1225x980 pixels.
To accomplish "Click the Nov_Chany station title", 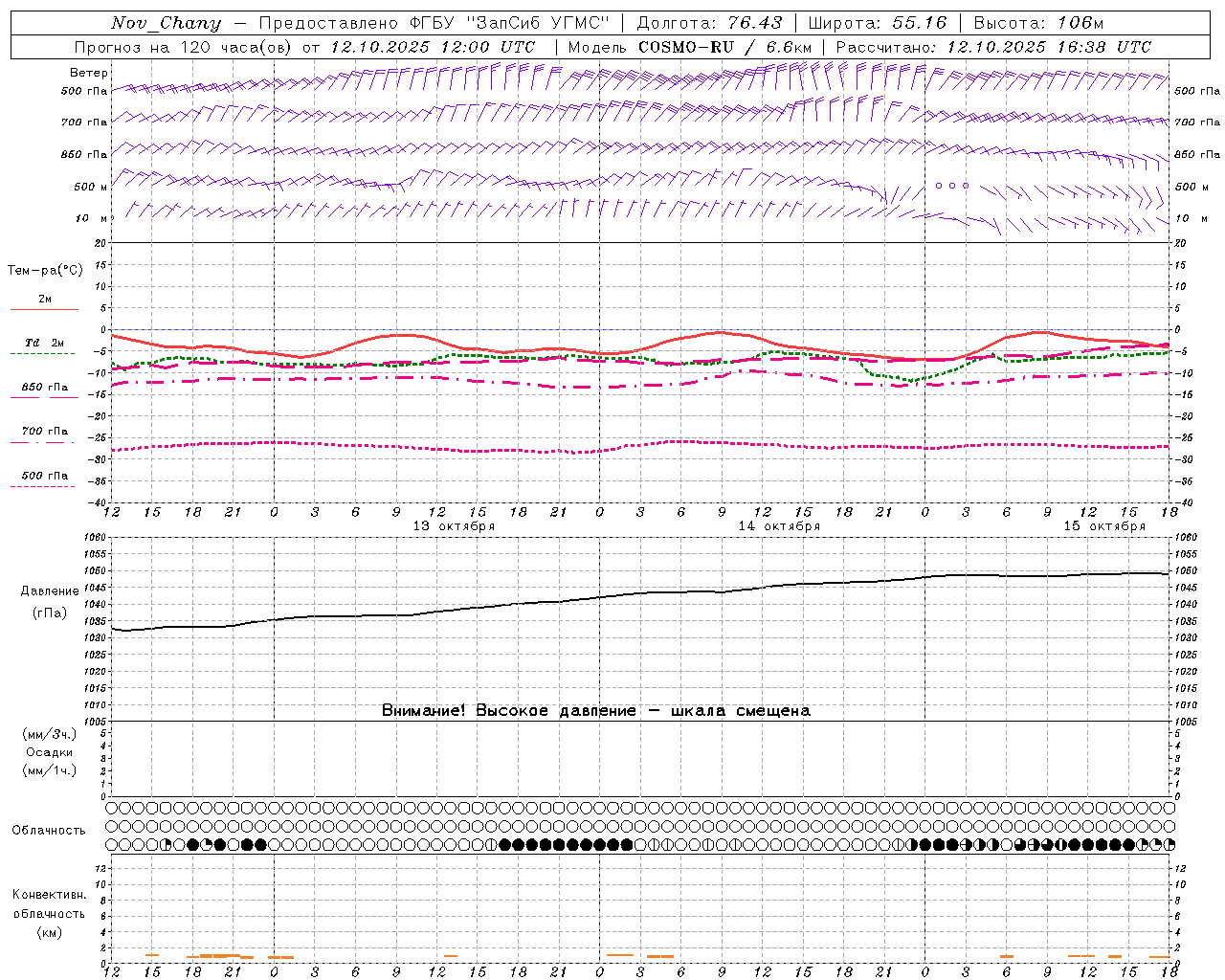I will [166, 23].
